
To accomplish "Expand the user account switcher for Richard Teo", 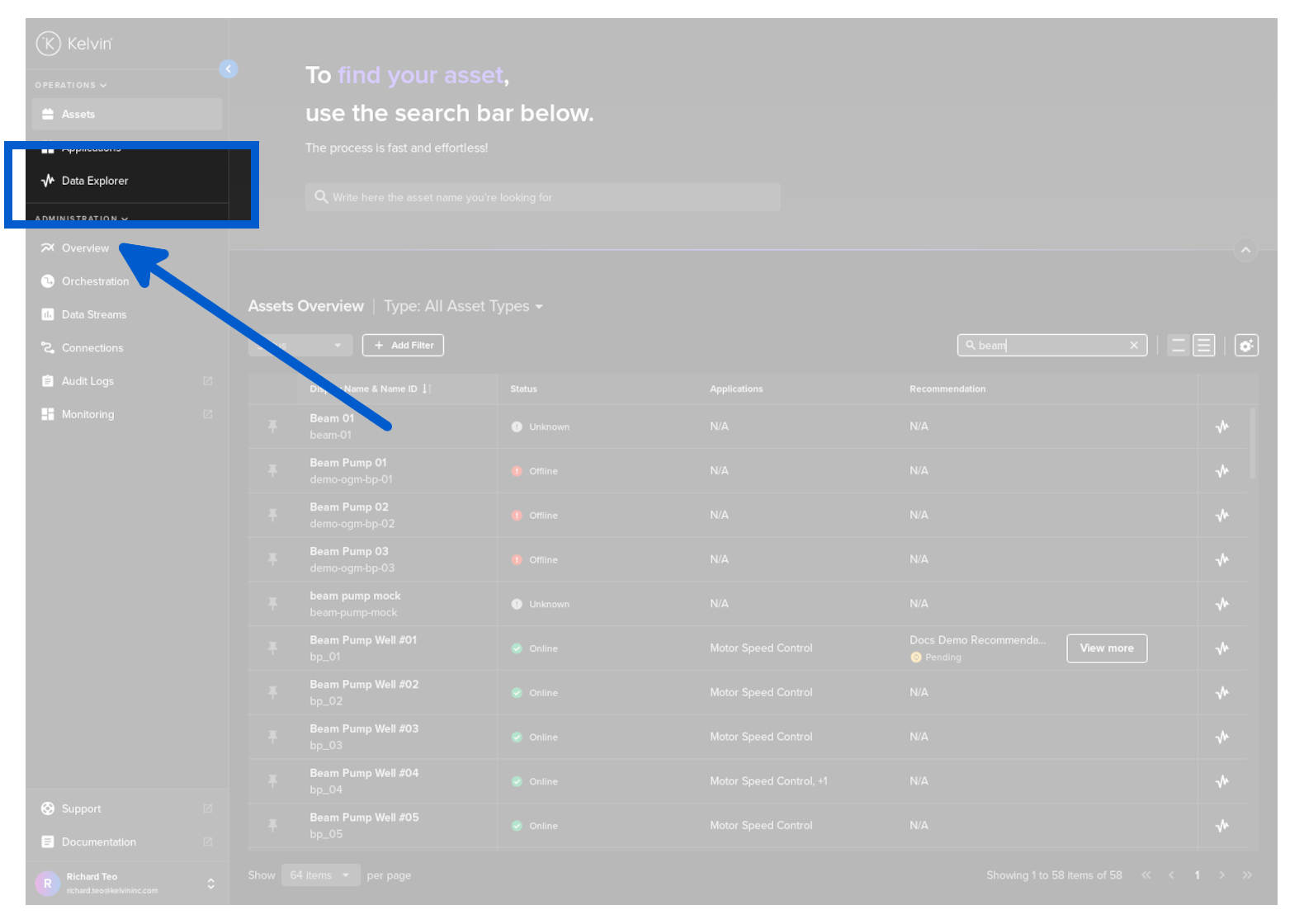I will click(x=210, y=884).
